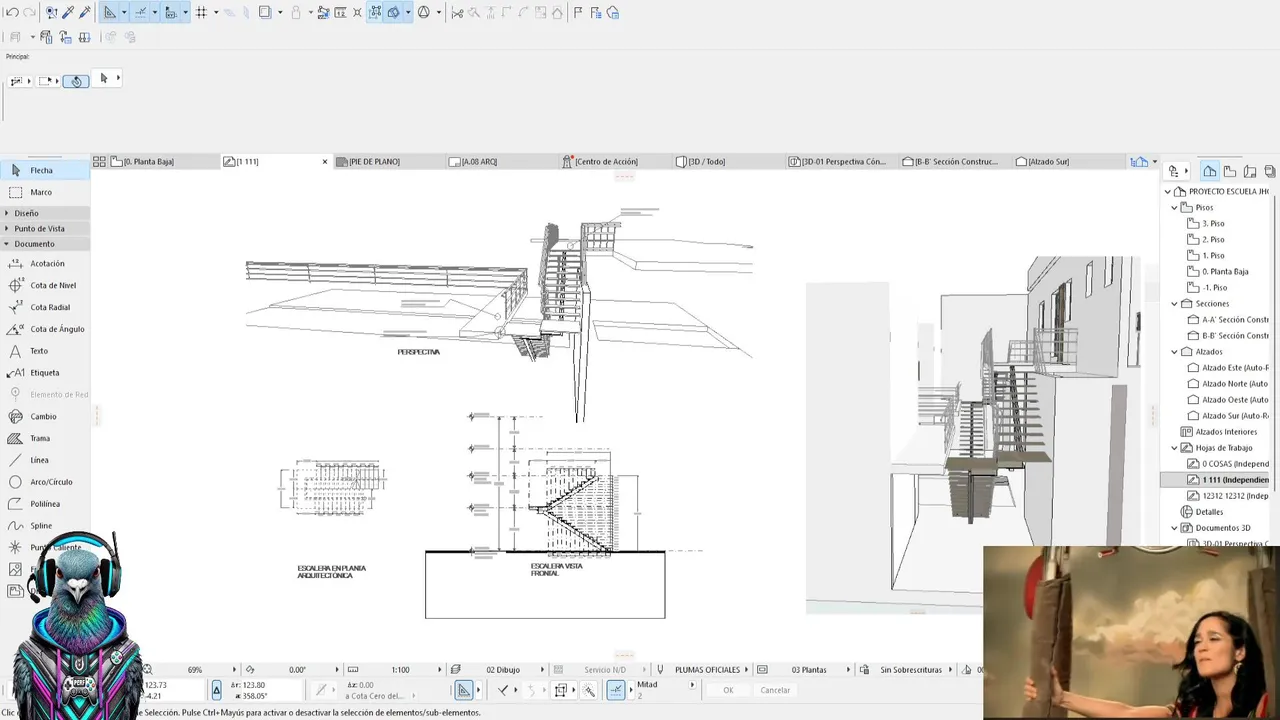1280x720 pixels.
Task: Select the Marco marquee tool
Action: coord(45,192)
